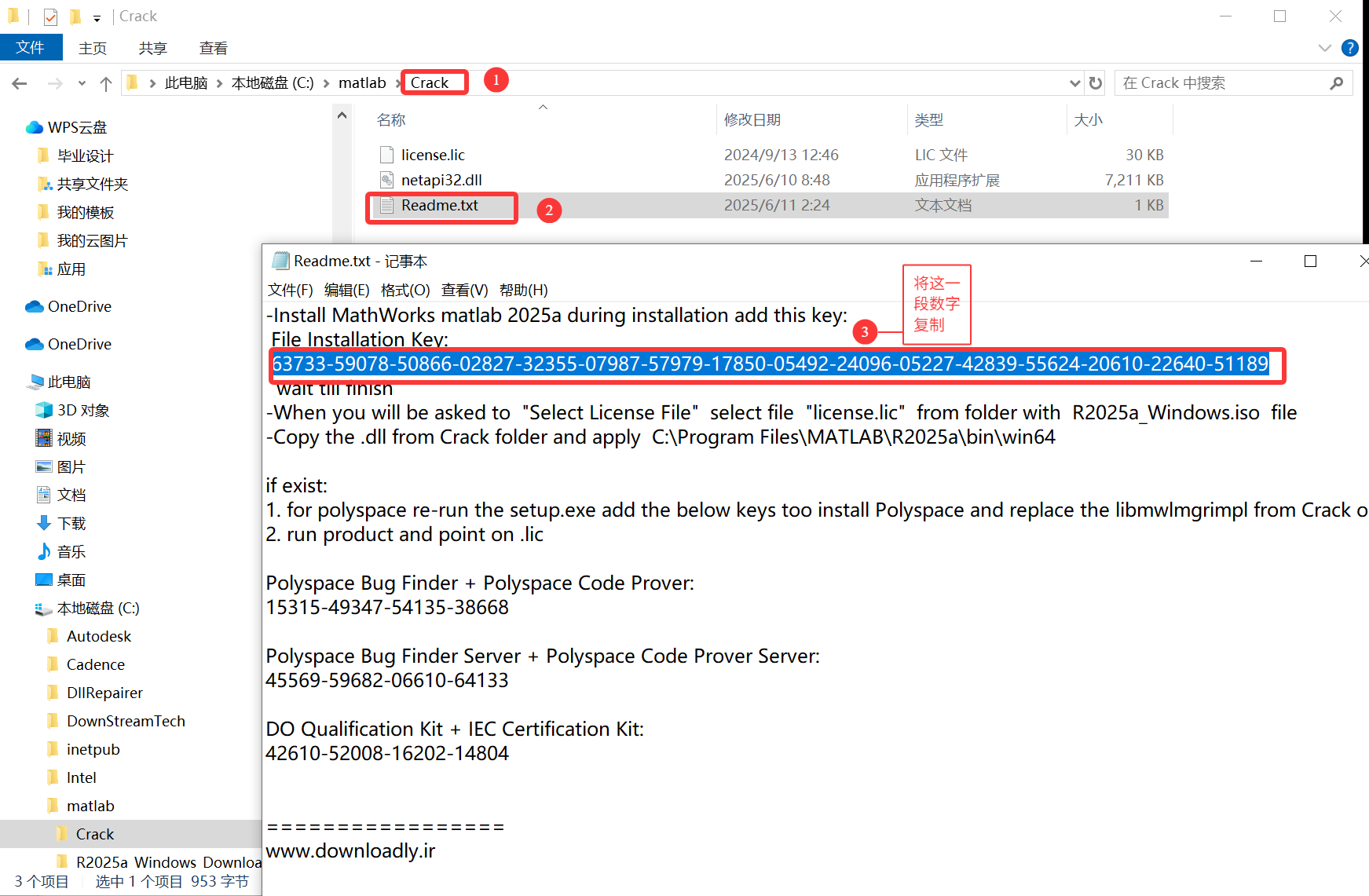Expand the address bar history dropdown

coord(1075,83)
